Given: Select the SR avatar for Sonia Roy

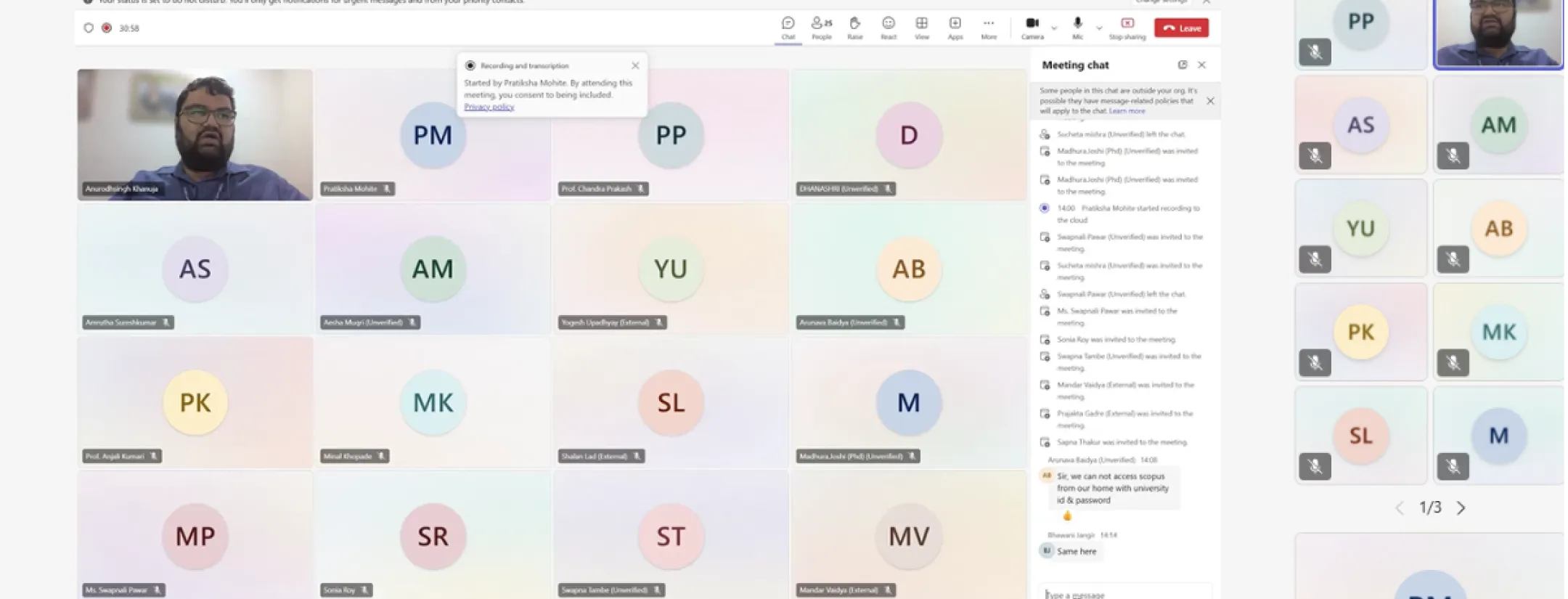Looking at the screenshot, I should pos(433,536).
